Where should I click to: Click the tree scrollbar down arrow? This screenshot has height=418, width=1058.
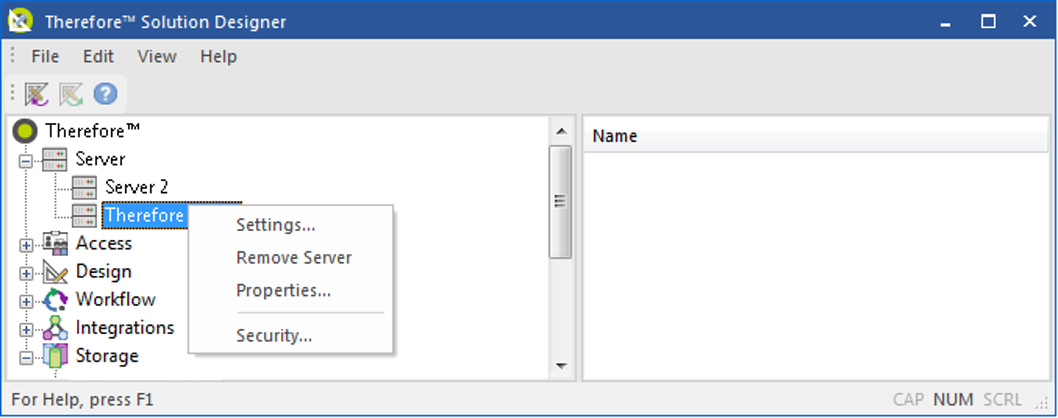(x=561, y=366)
